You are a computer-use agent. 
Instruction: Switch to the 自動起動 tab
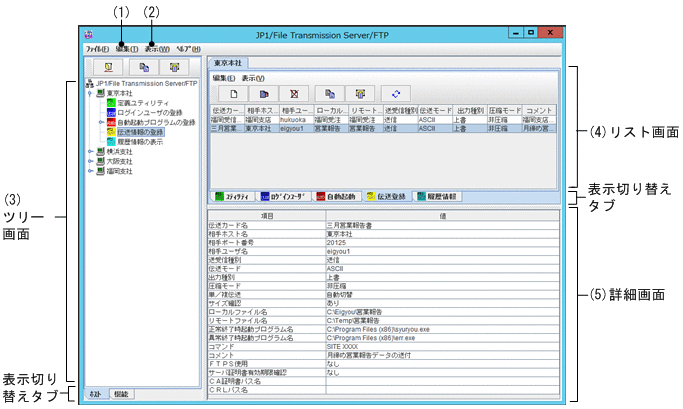click(336, 197)
